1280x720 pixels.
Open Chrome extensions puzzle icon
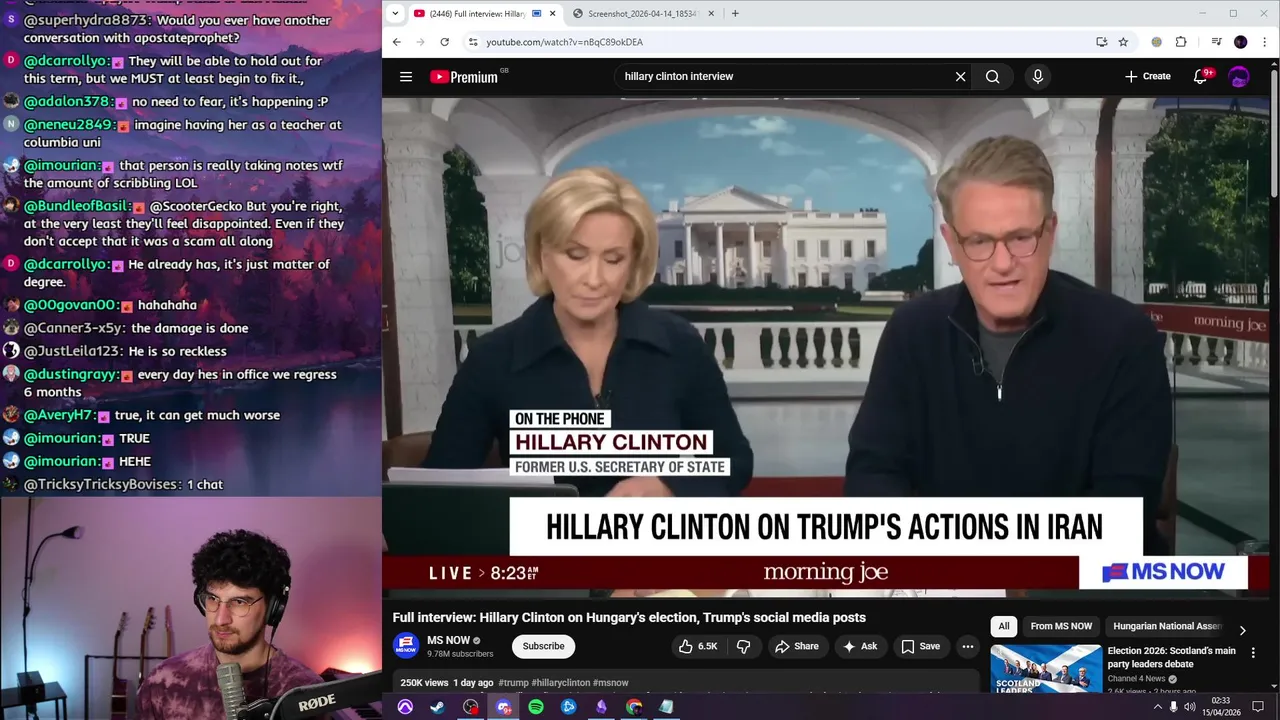(1181, 42)
